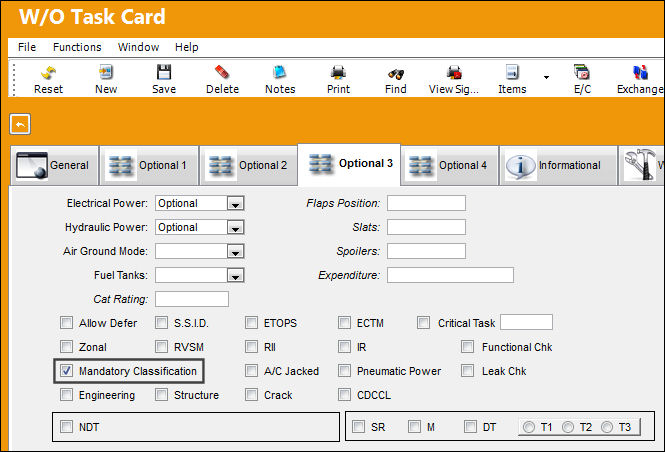
Task: Open the tab with the wrench and hammer icon
Action: click(641, 165)
